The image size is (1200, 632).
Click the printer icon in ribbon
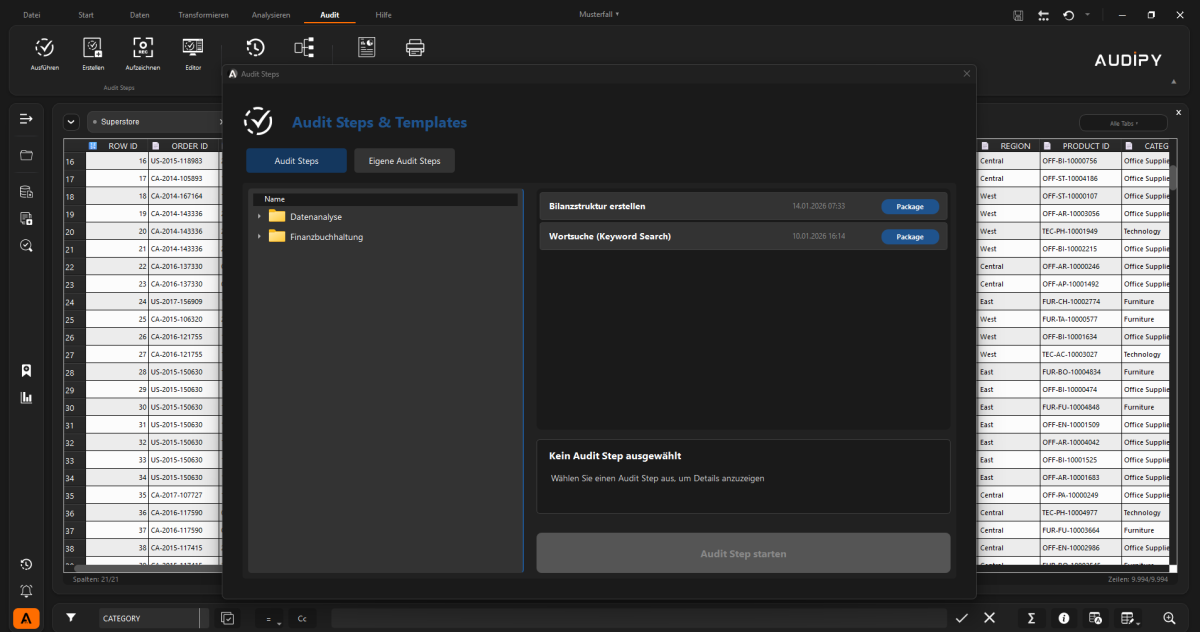tap(415, 48)
